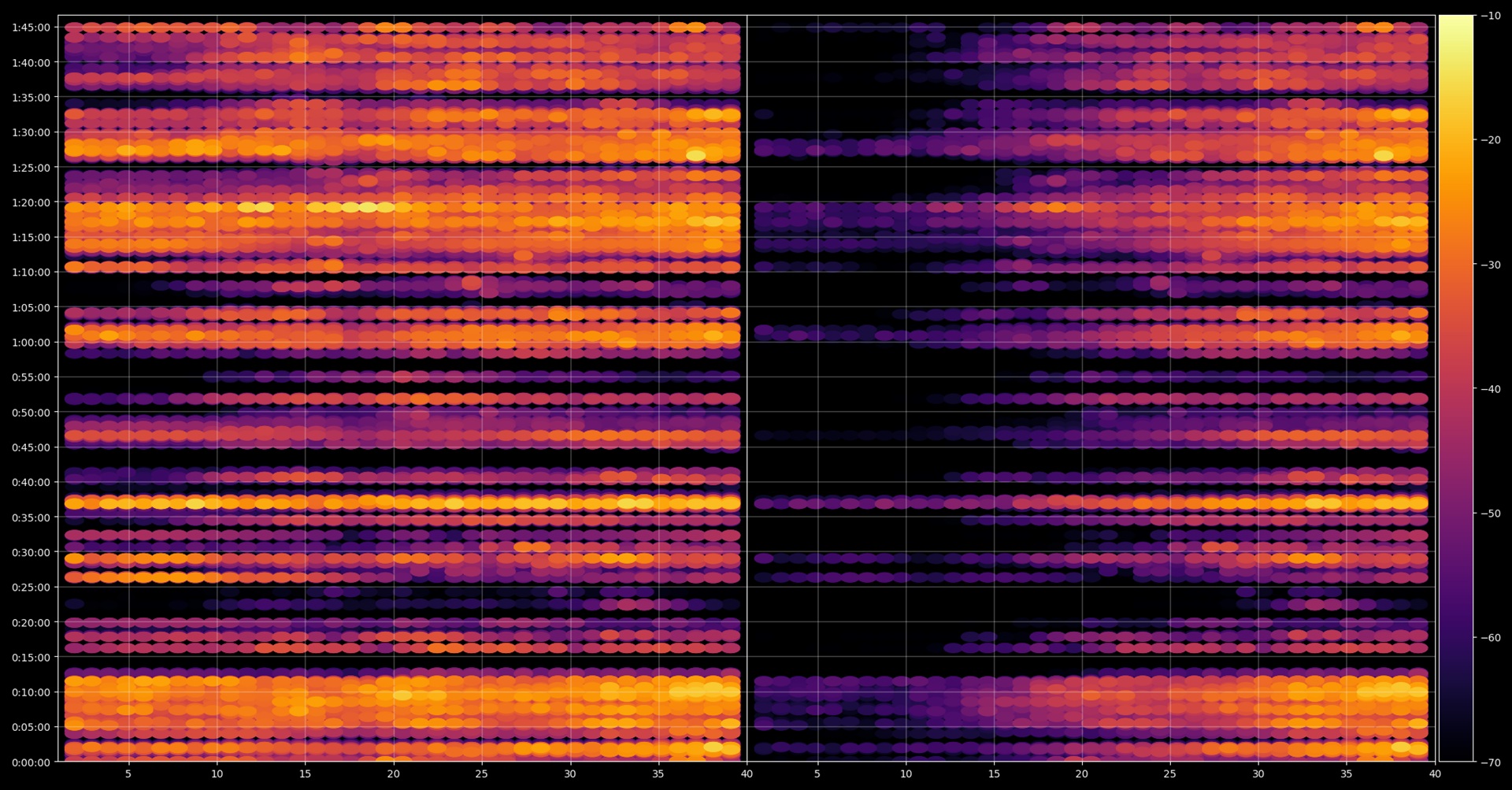This screenshot has width=1512, height=790.
Task: Pick the 0:55:00 axis label
Action: tap(31, 377)
